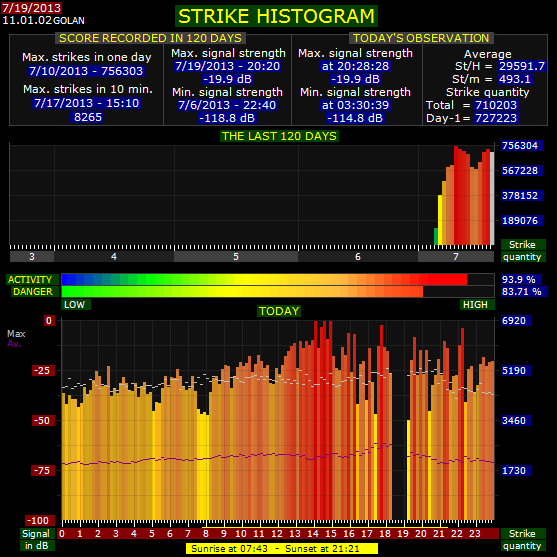
Task: Click St/m value 493.1
Action: (514, 79)
